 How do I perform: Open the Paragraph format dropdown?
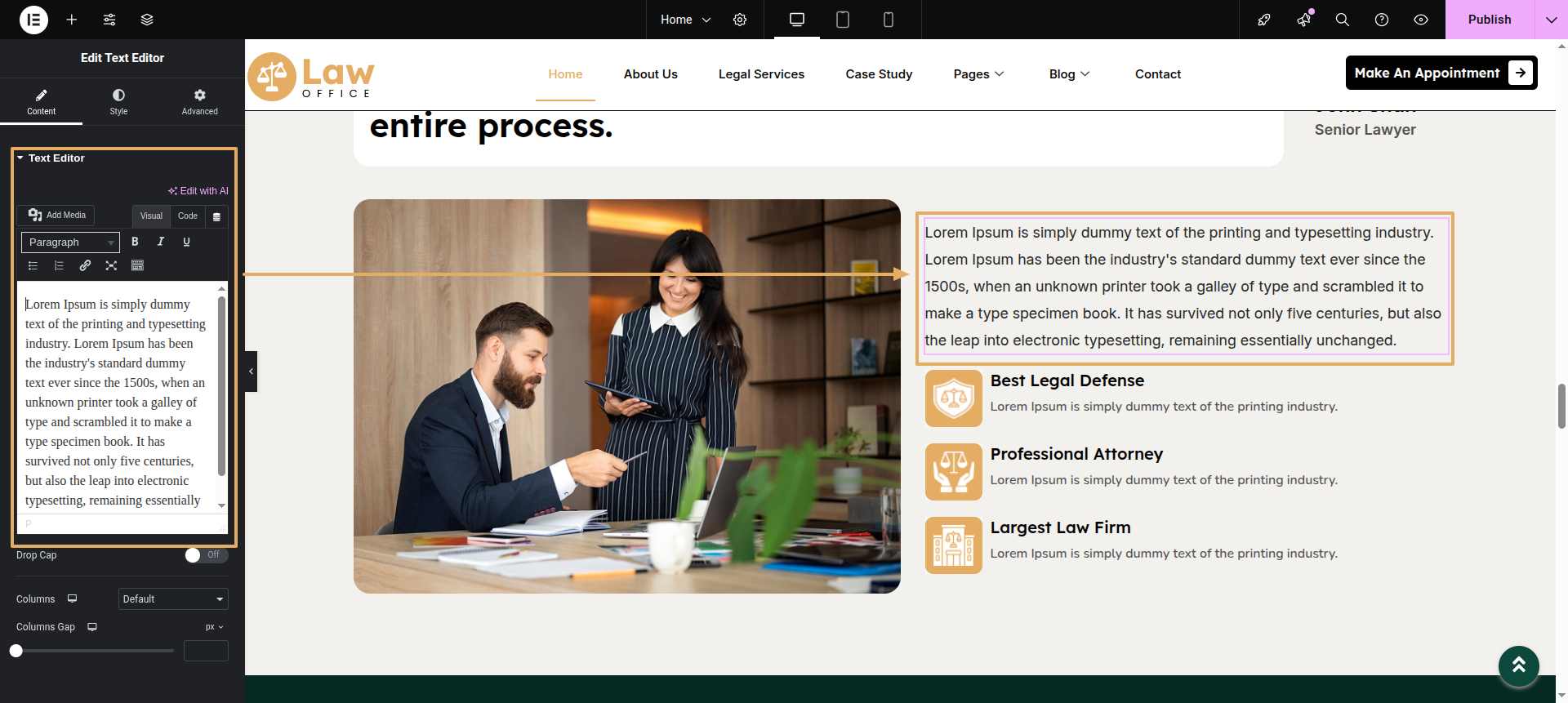tap(70, 242)
